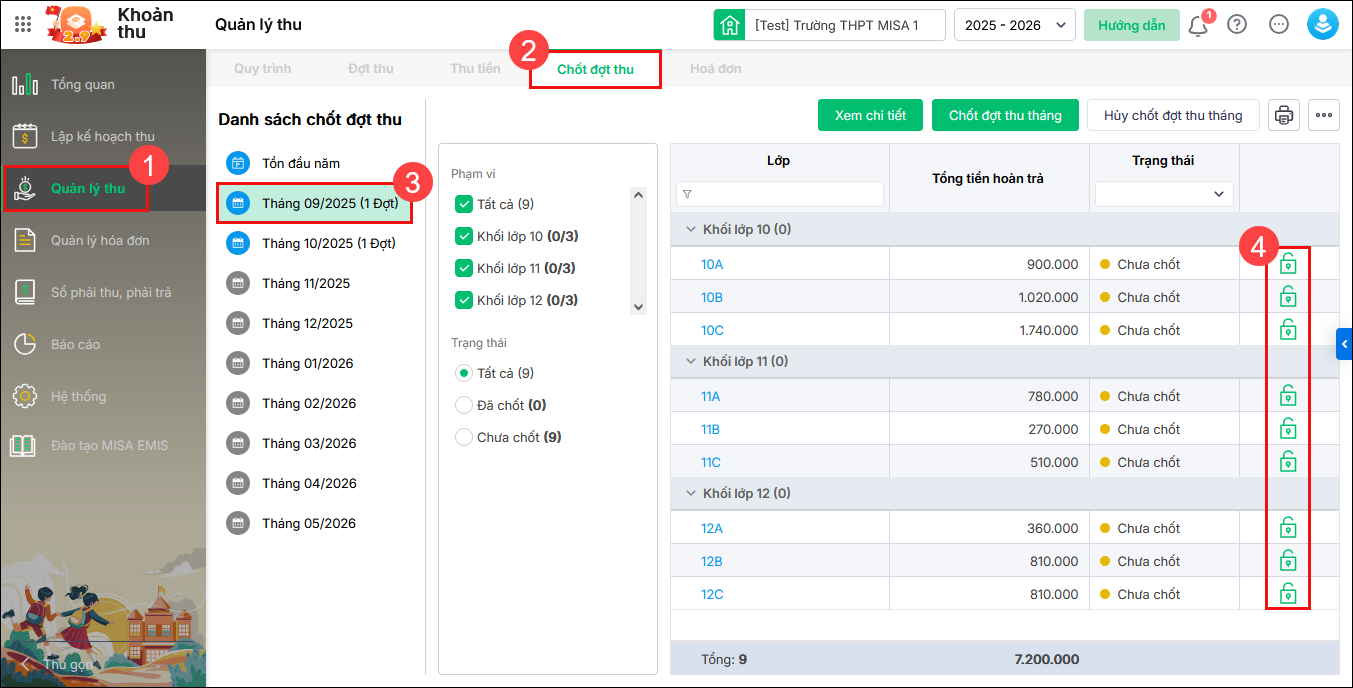This screenshot has width=1353, height=688.
Task: Click the Chốt đợt thu tháng button
Action: 1005,115
